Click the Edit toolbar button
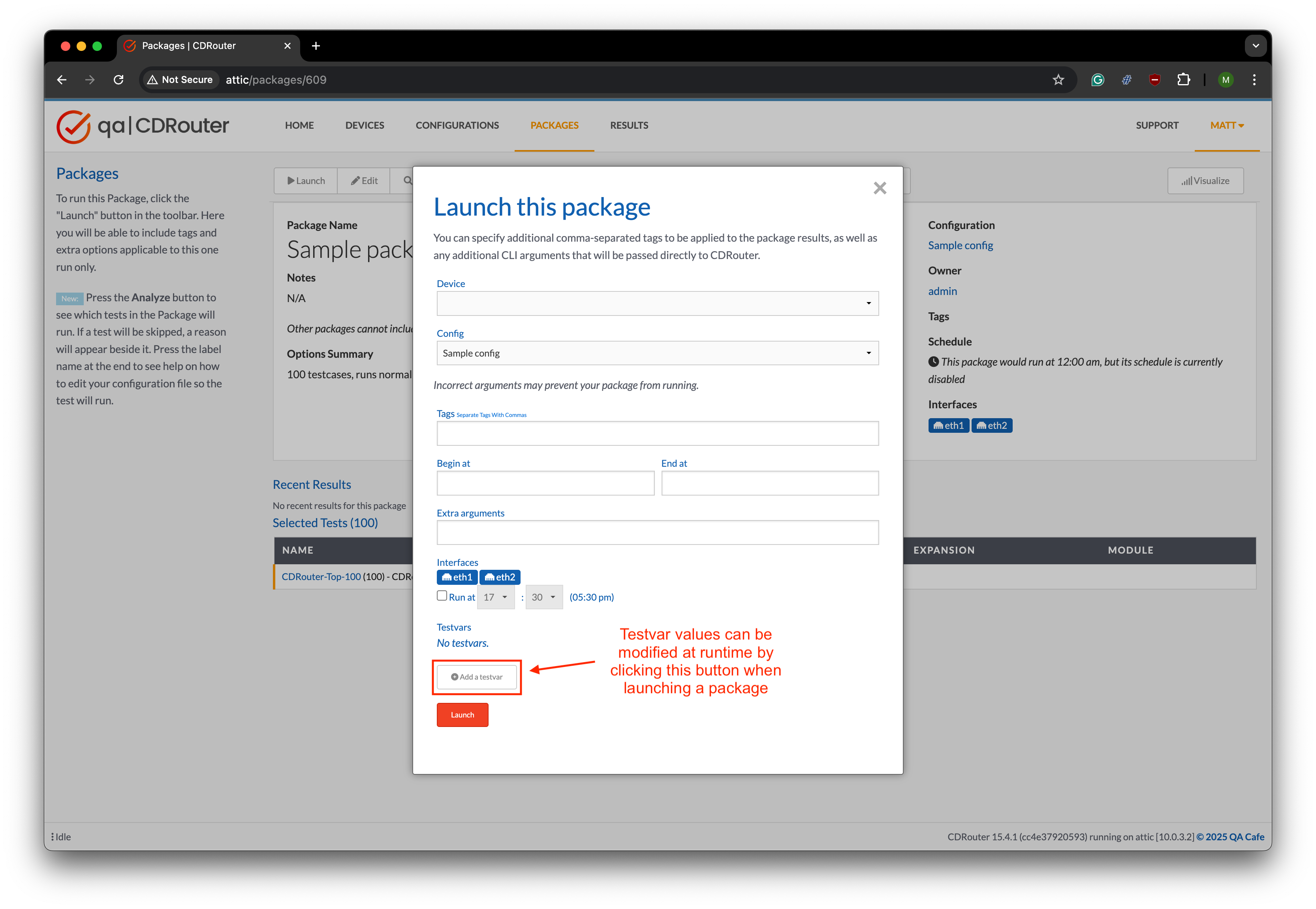The width and height of the screenshot is (1316, 909). click(x=364, y=181)
